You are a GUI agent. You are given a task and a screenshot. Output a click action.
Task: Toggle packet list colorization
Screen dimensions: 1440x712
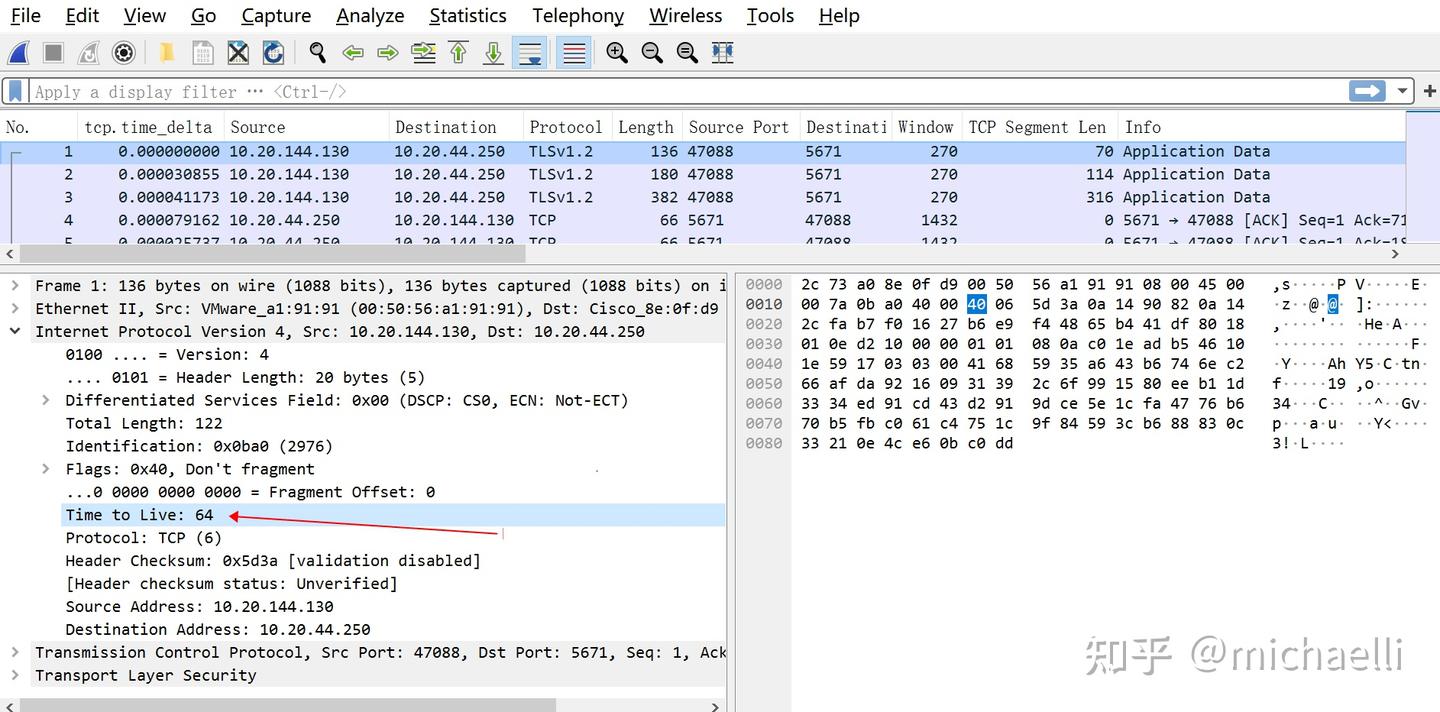click(x=573, y=52)
